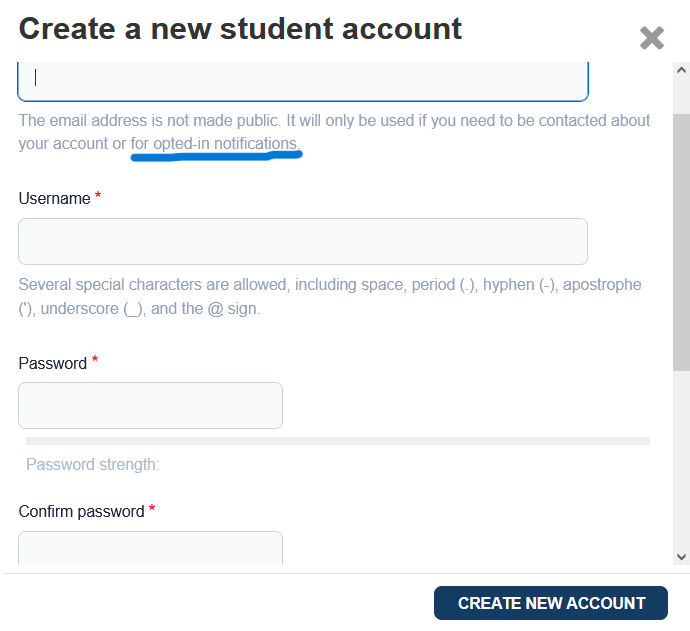Click the 'Create a new student account' heading
The width and height of the screenshot is (690, 631).
click(240, 28)
